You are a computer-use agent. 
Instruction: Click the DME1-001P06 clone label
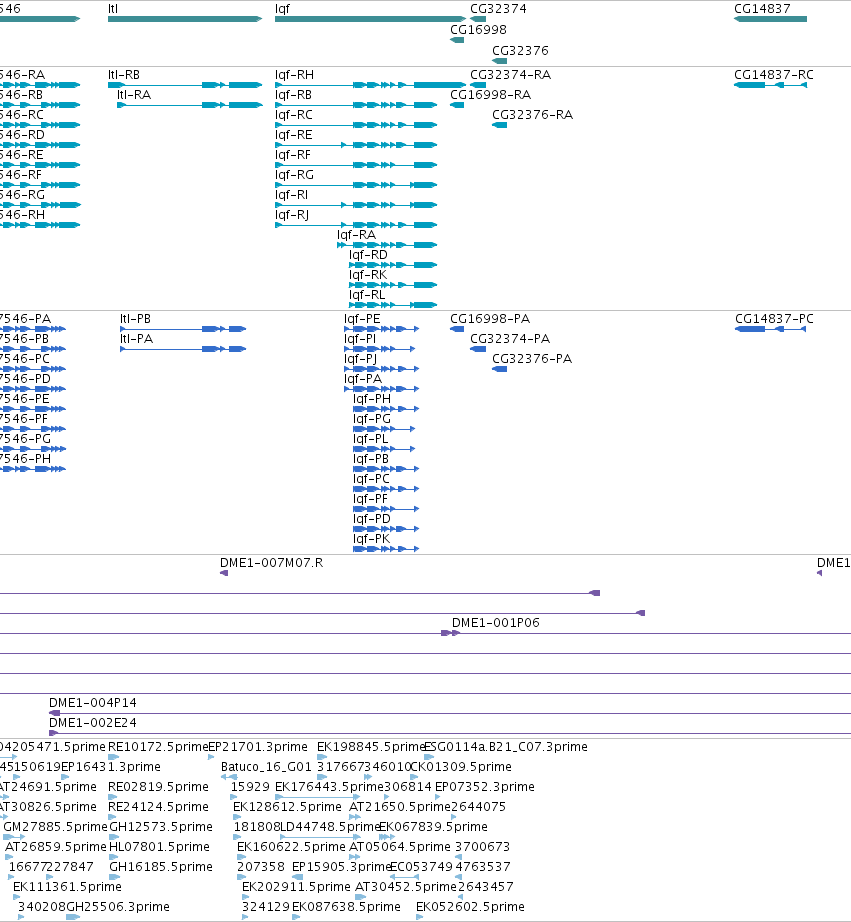(x=495, y=623)
